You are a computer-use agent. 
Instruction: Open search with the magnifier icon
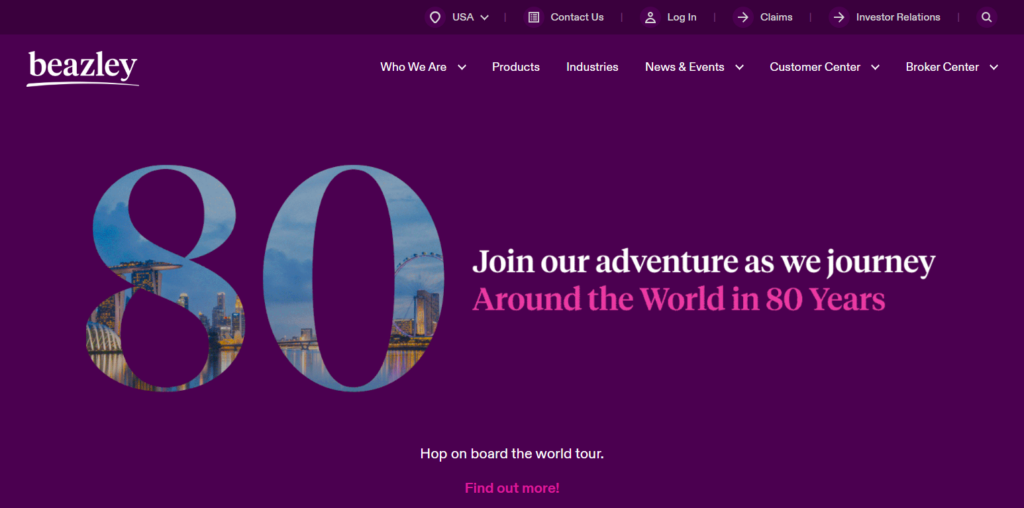tap(987, 18)
